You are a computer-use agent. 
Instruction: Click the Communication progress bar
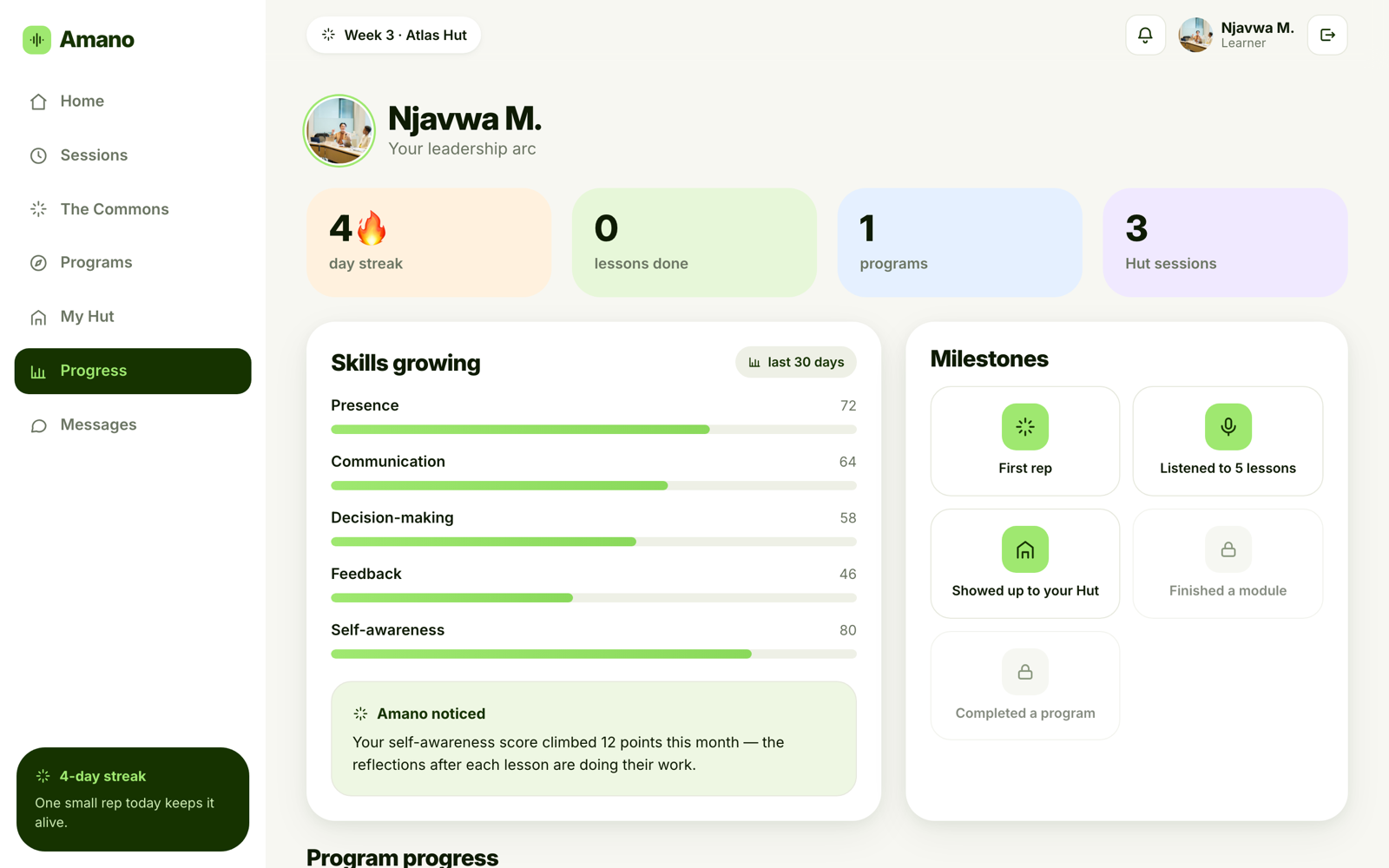pyautogui.click(x=594, y=486)
